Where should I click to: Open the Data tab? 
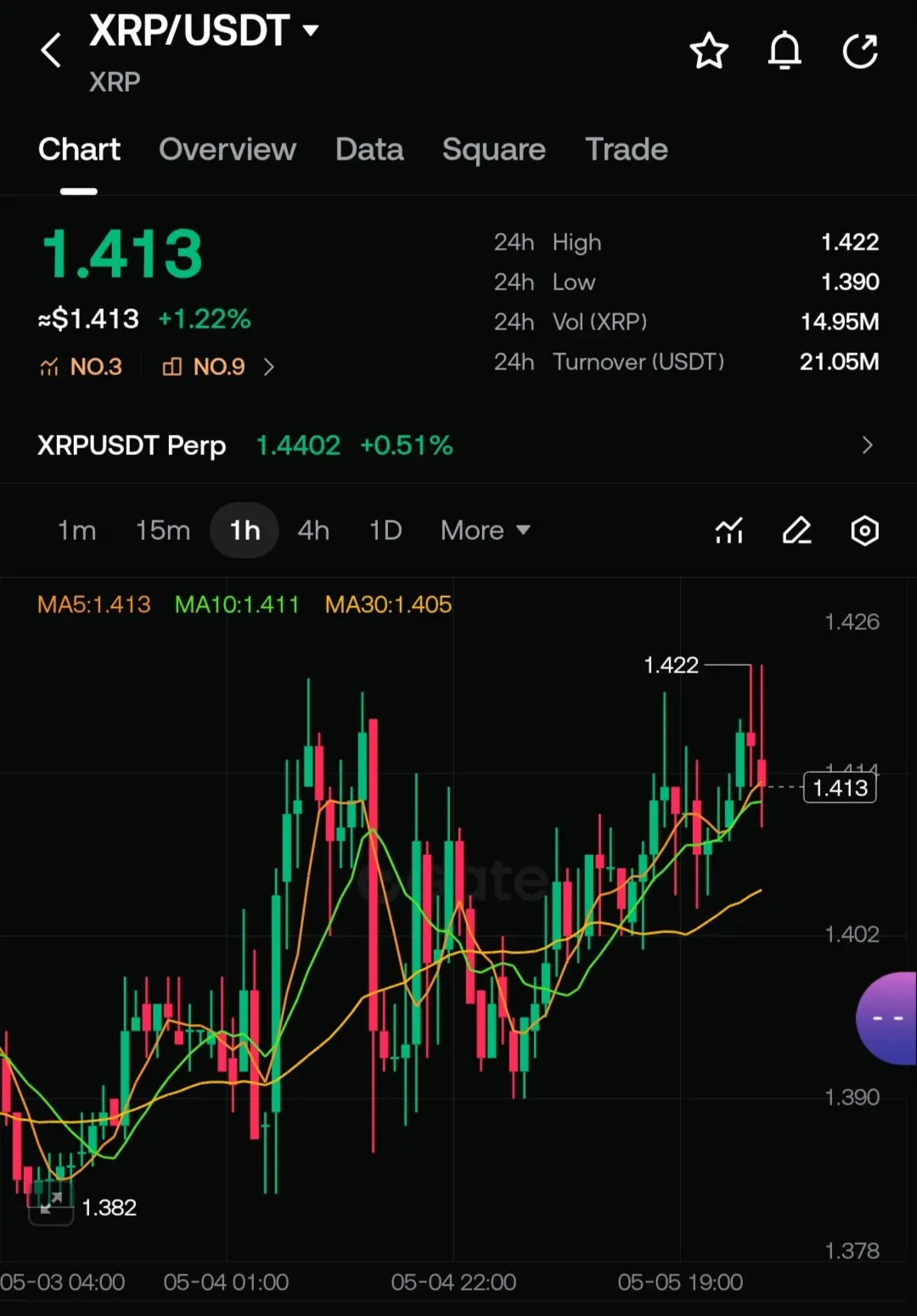pyautogui.click(x=369, y=149)
